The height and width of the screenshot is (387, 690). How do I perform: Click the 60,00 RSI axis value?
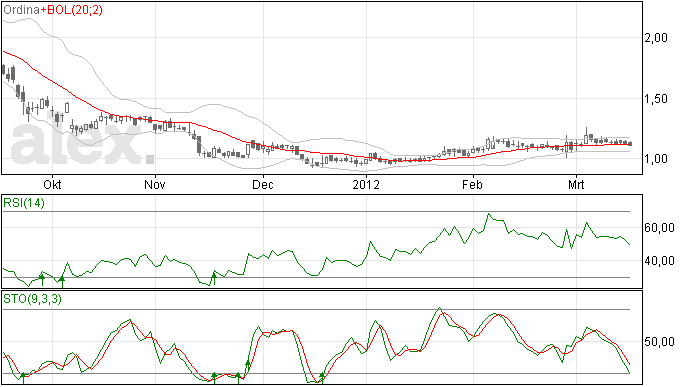point(659,228)
